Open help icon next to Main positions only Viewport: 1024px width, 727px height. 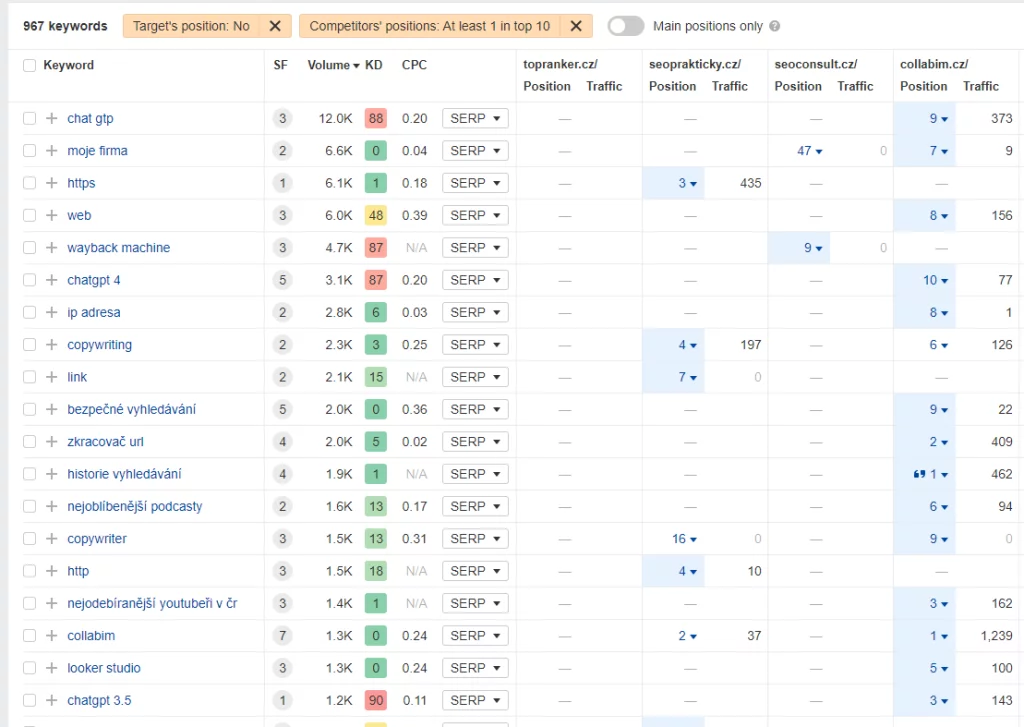click(x=775, y=26)
